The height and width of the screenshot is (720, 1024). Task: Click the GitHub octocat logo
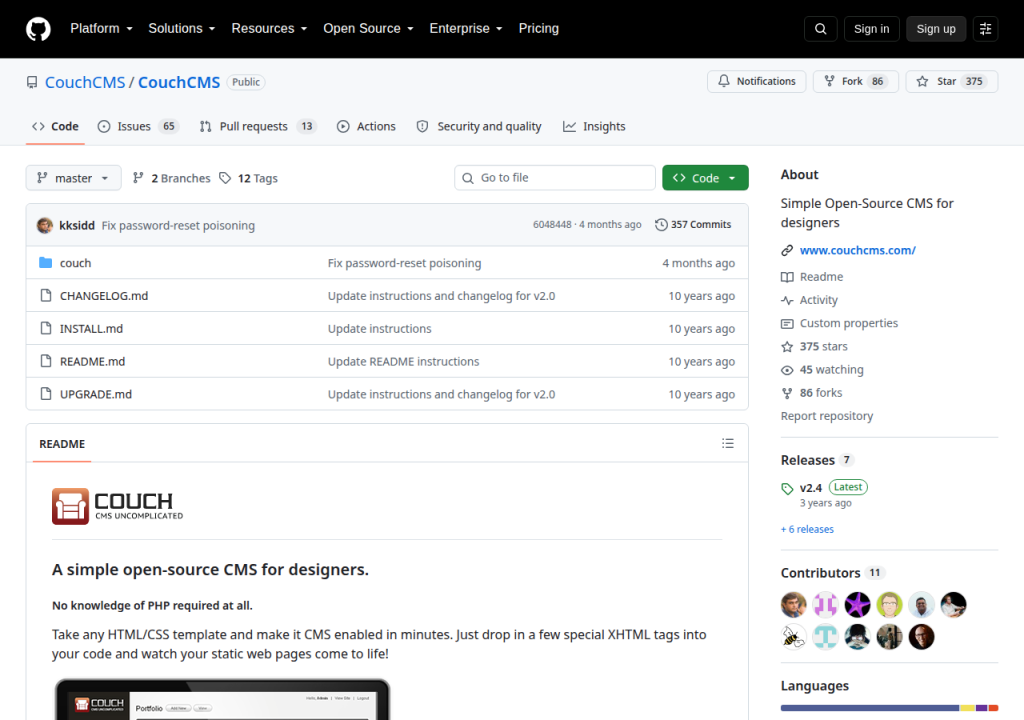point(38,29)
